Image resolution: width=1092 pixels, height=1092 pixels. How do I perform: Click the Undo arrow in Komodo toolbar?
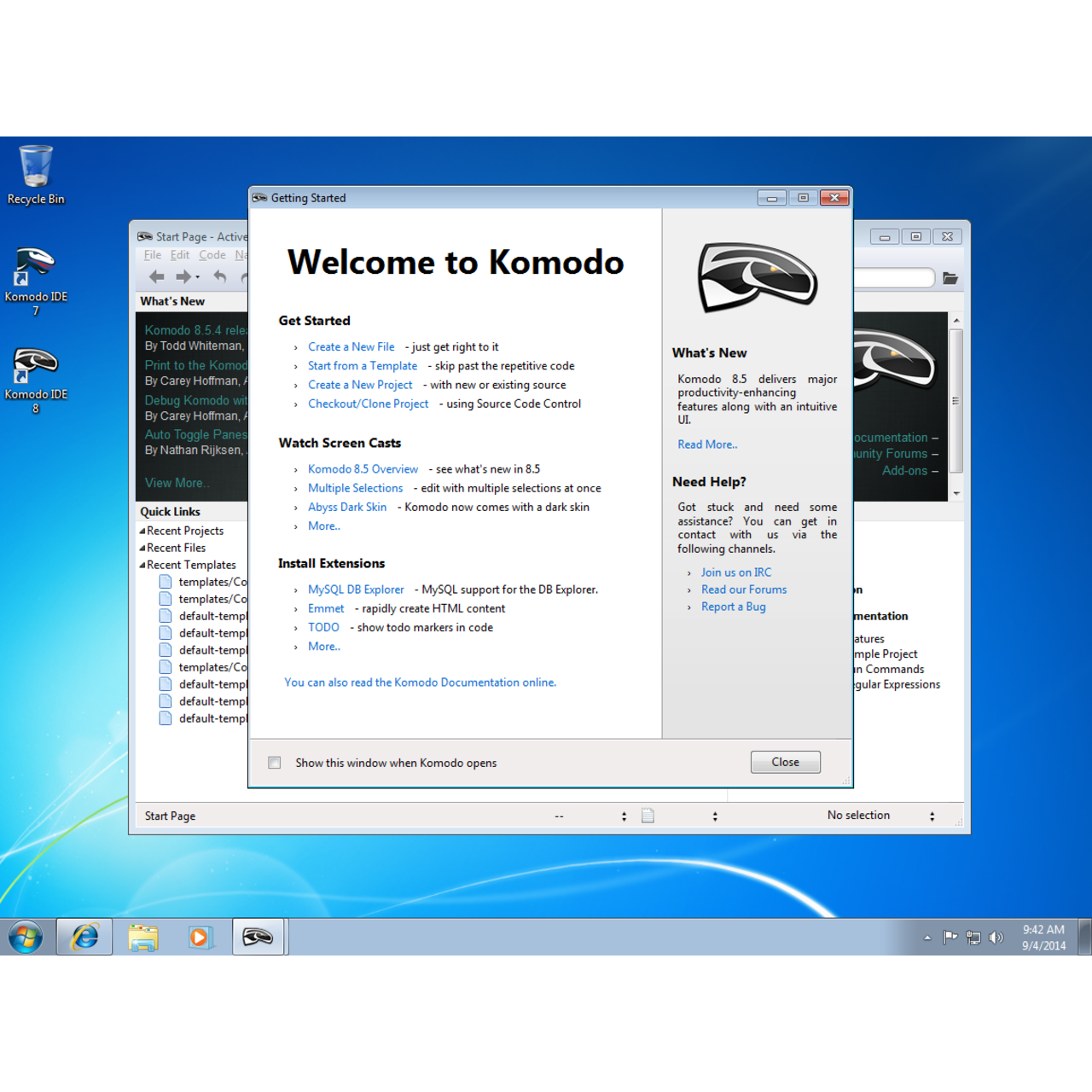coord(220,276)
